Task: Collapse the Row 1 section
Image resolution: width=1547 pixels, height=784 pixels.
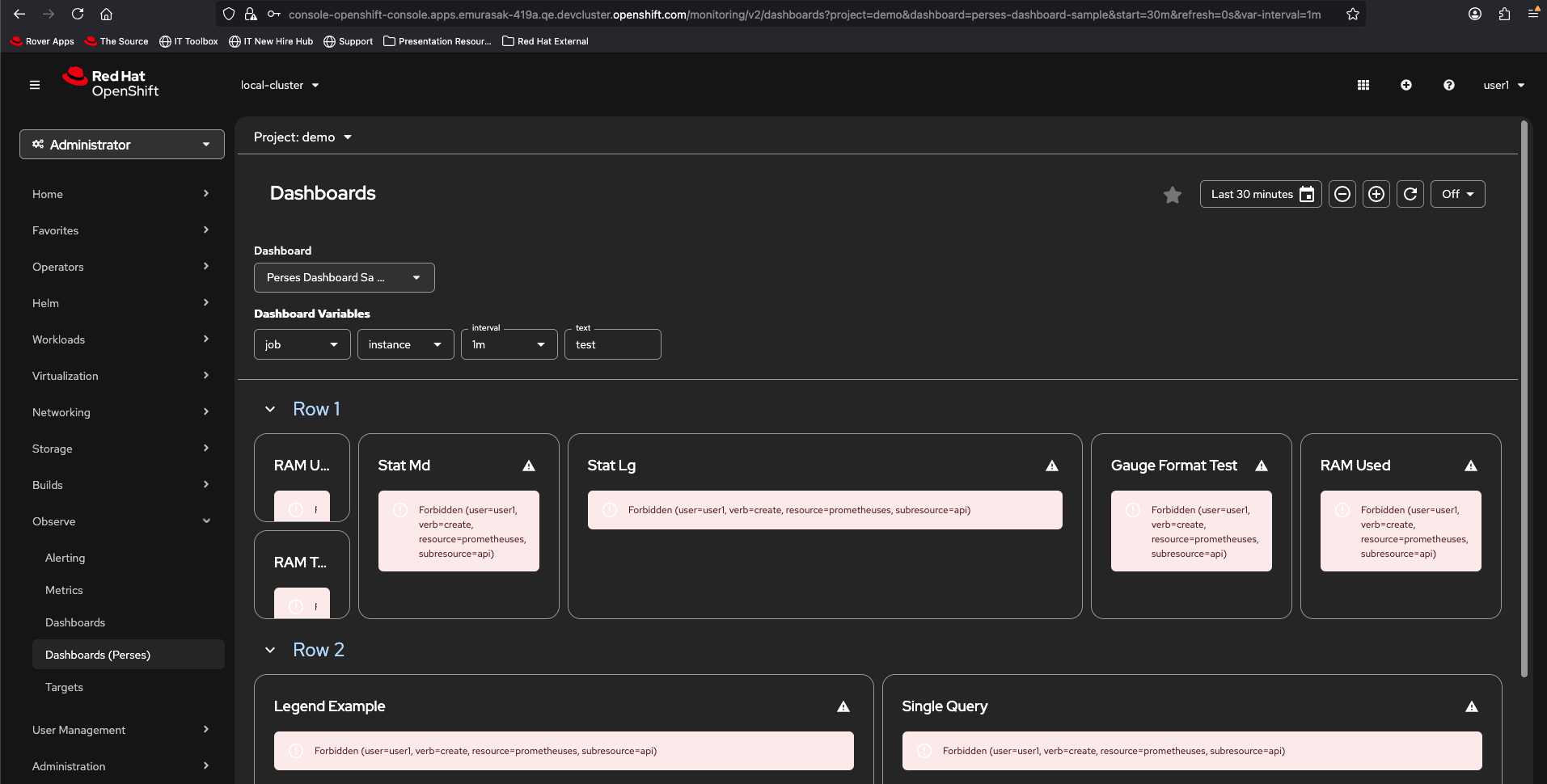Action: pyautogui.click(x=270, y=409)
